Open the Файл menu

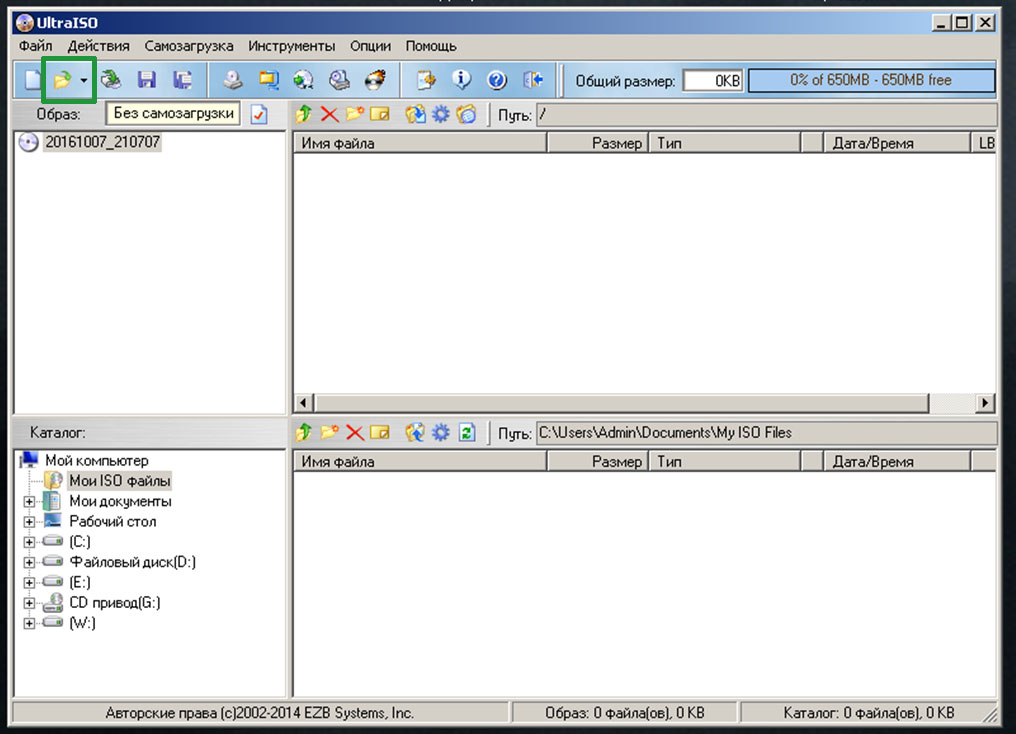click(x=36, y=46)
